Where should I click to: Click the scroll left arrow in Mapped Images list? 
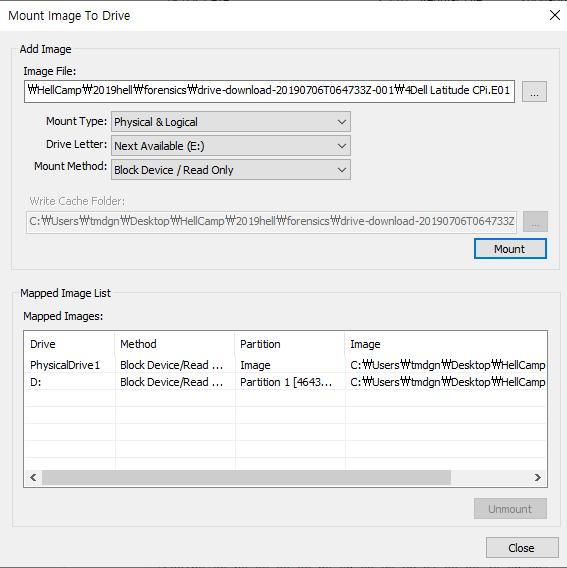click(x=33, y=477)
